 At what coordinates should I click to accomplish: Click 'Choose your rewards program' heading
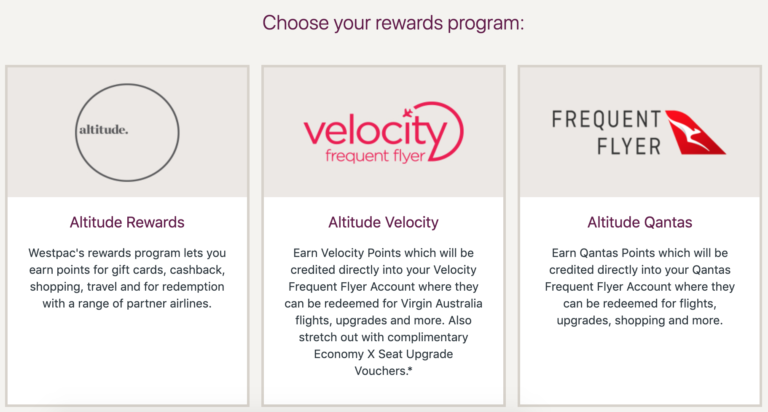point(393,23)
